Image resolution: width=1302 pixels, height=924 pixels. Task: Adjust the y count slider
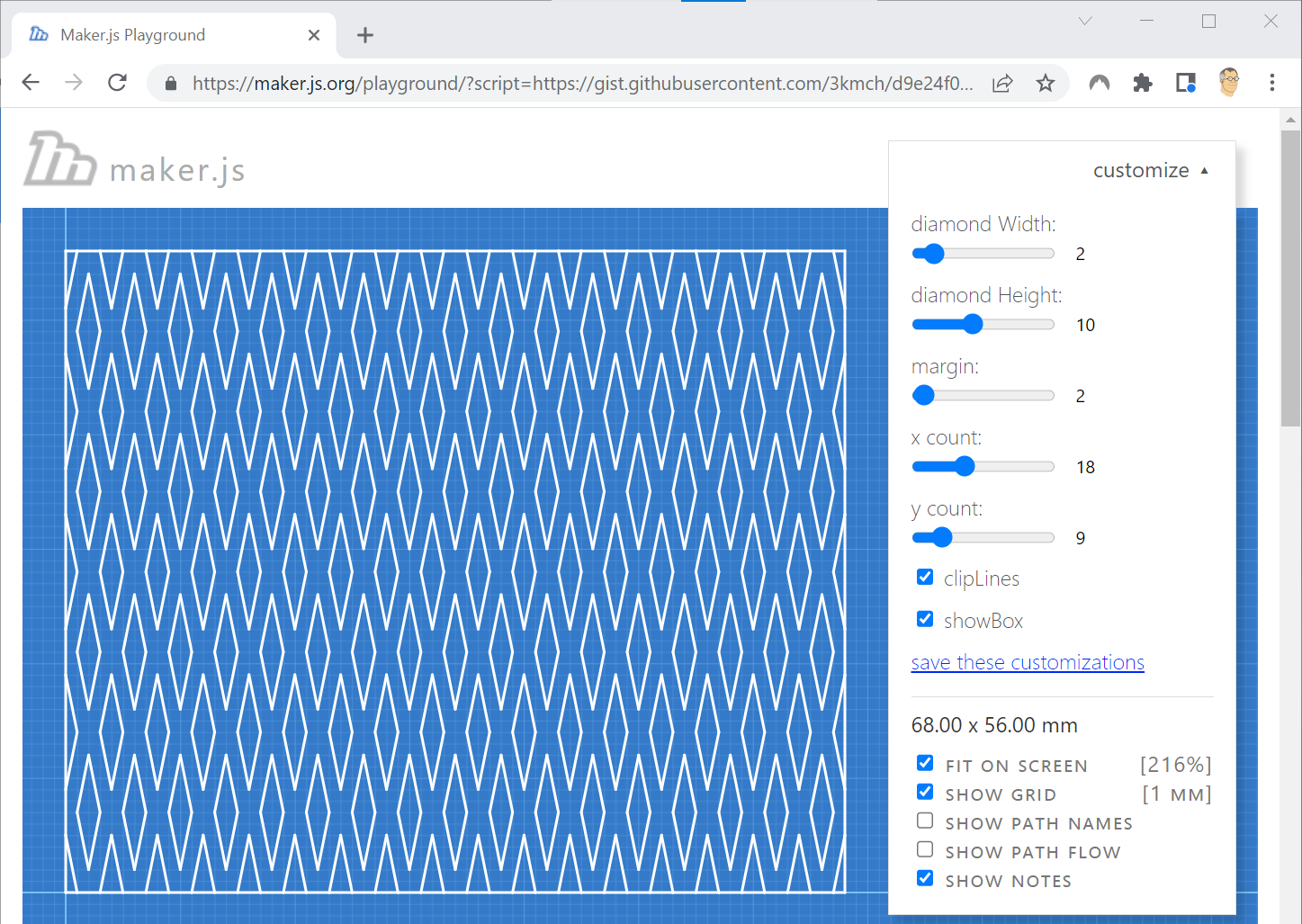point(983,538)
